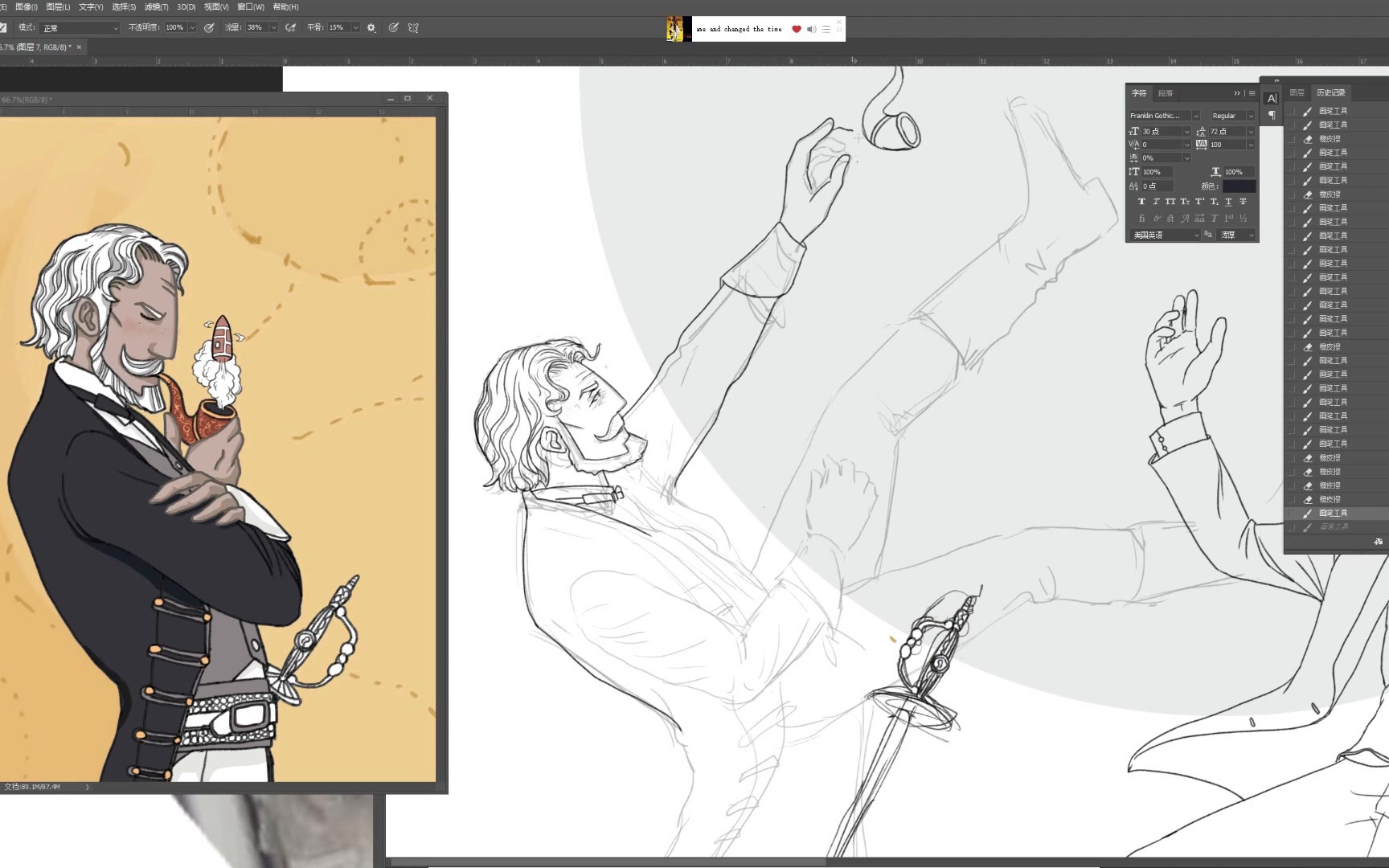Open the 美国英语 language dropdown
Screen dimensions: 1389x868
(x=1164, y=235)
